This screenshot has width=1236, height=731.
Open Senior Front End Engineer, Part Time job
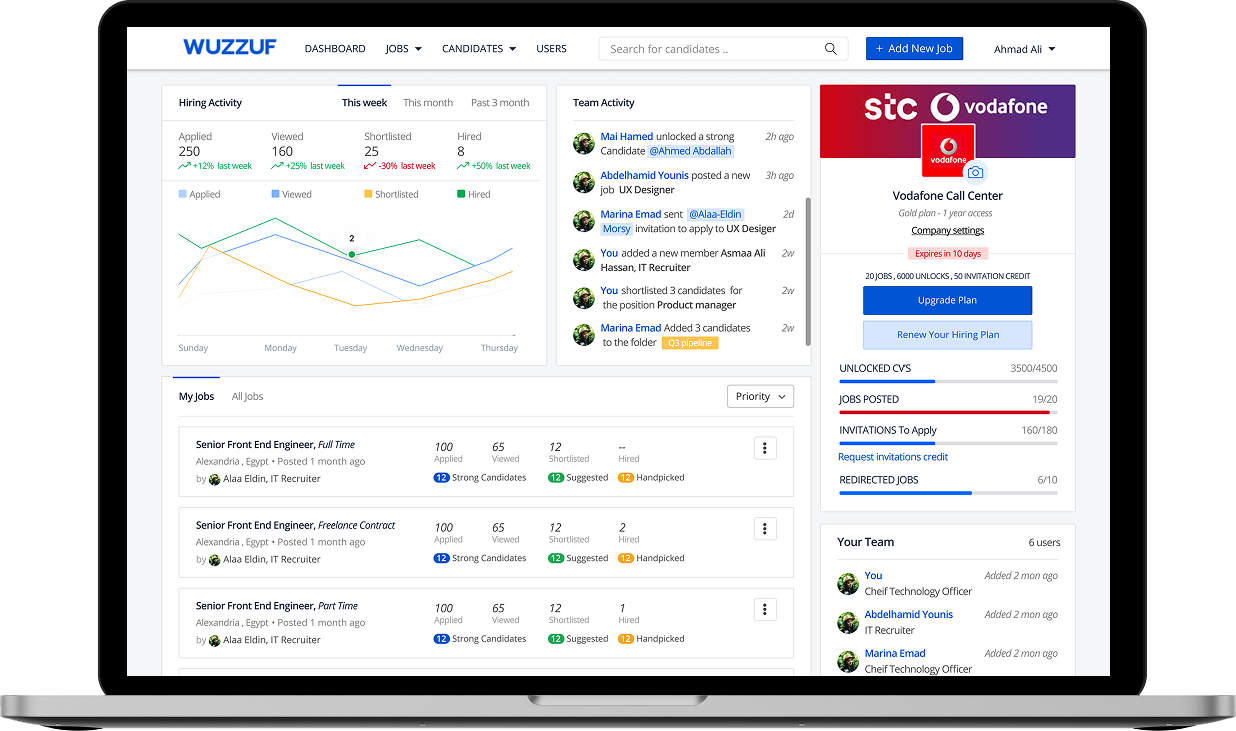coord(277,606)
